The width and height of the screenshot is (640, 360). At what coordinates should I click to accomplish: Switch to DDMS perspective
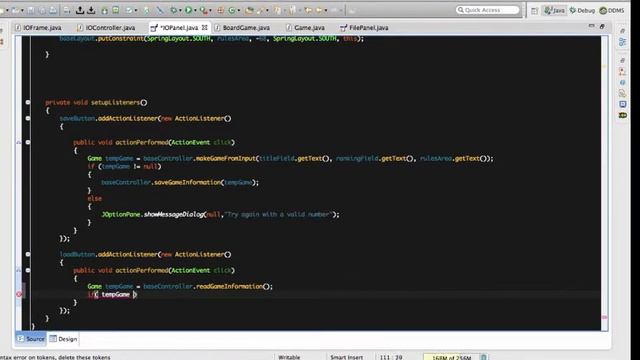click(612, 10)
